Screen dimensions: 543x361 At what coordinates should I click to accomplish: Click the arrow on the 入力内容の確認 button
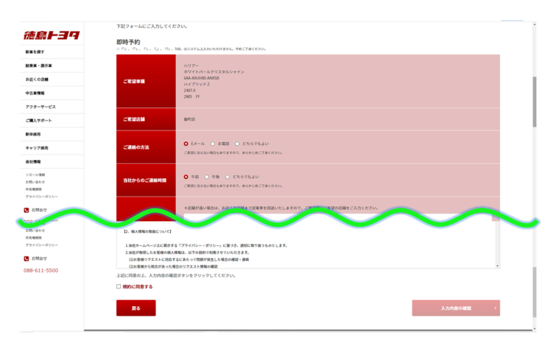coord(495,308)
